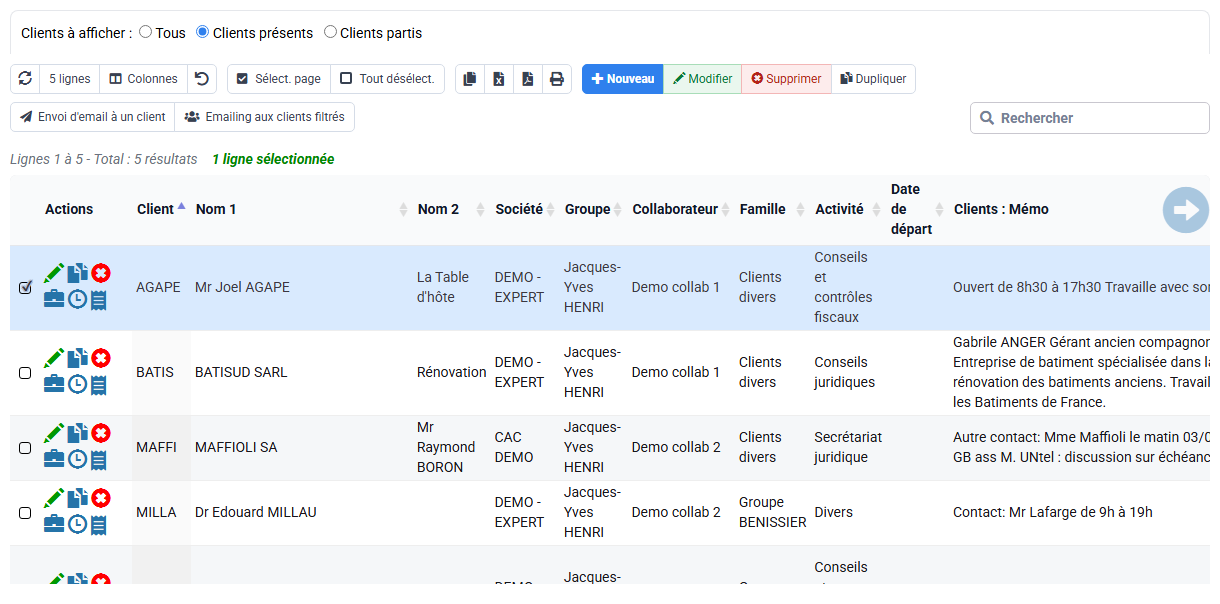Image resolution: width=1220 pixels, height=604 pixels.
Task: Click the clock icon in MILLA row
Action: pos(77,524)
